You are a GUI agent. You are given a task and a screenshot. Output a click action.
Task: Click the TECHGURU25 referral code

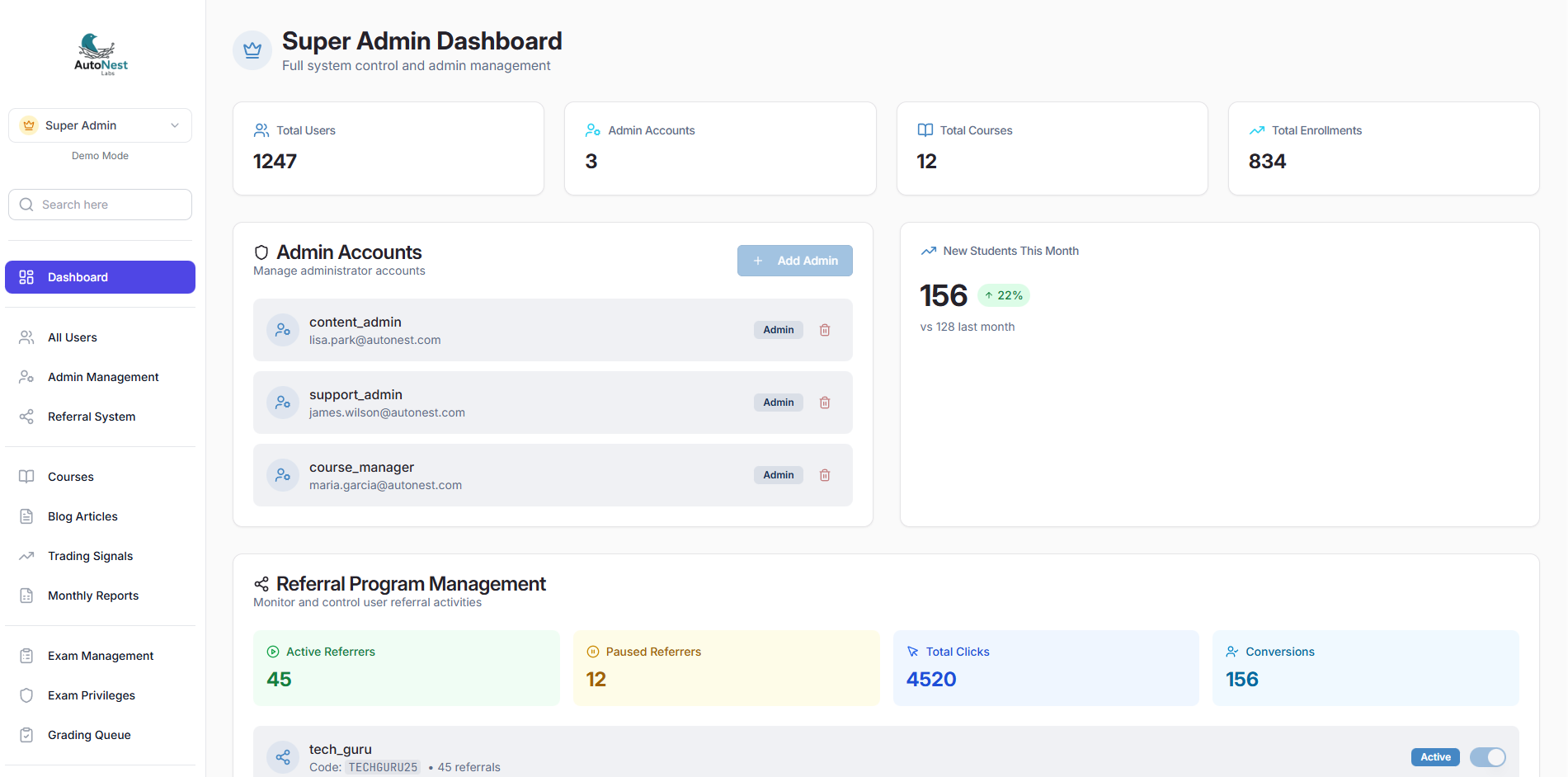click(383, 767)
